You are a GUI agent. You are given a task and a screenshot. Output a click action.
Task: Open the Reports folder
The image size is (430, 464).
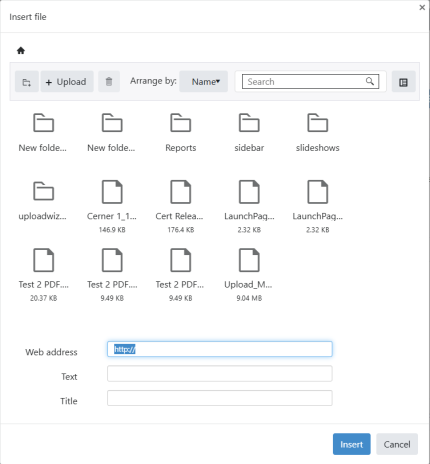tap(181, 133)
